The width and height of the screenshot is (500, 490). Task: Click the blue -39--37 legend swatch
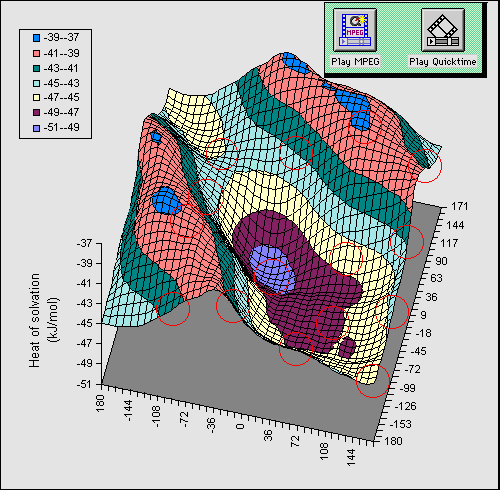(x=36, y=38)
